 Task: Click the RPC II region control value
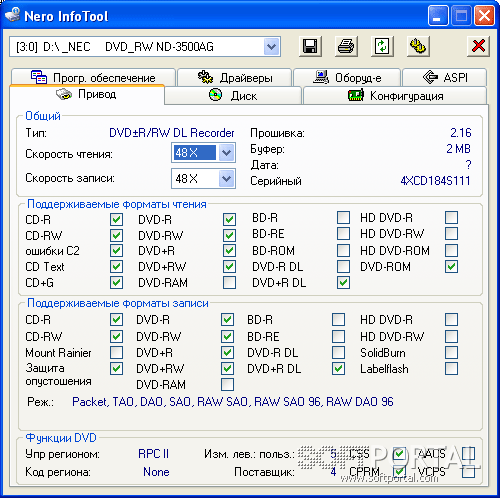click(154, 454)
